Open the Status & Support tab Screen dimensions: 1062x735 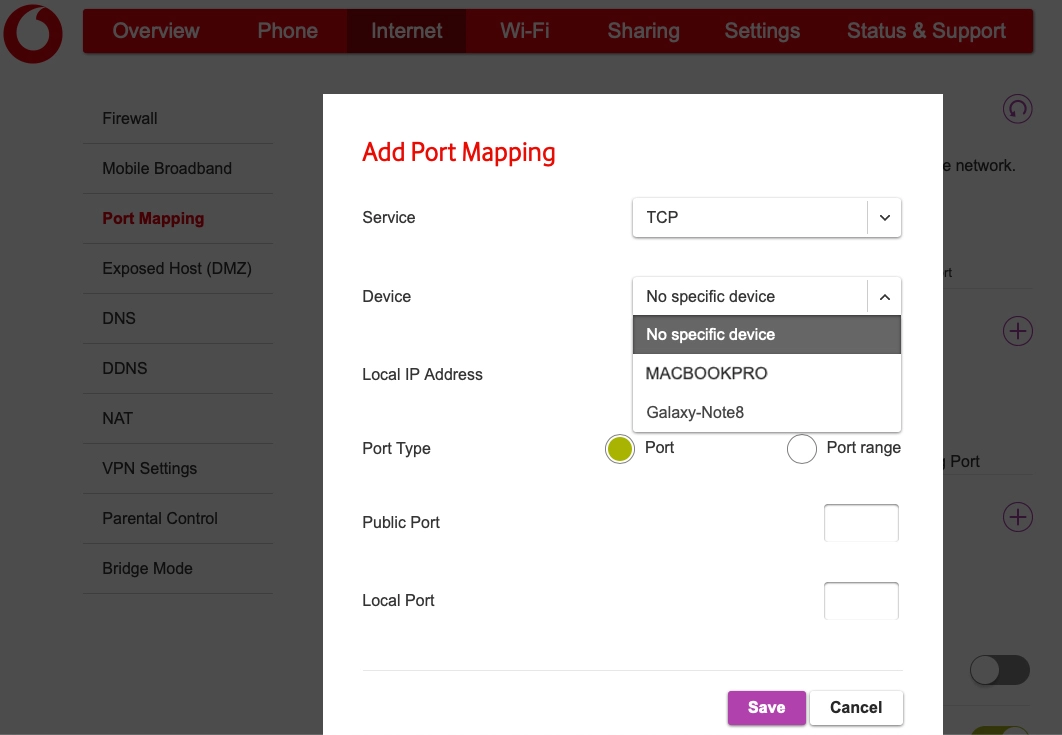pyautogui.click(x=926, y=31)
